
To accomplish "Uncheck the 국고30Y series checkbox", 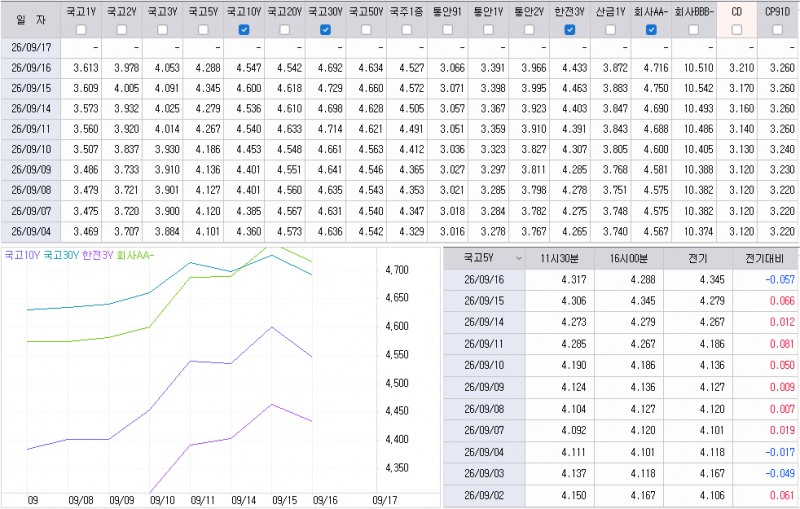I will pos(326,30).
